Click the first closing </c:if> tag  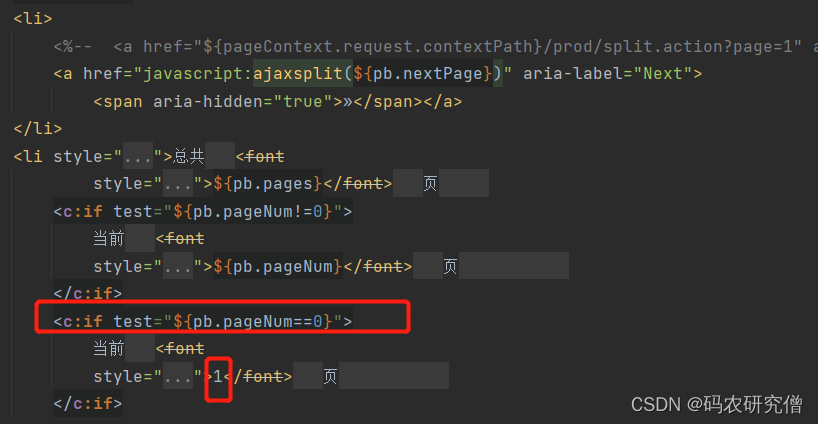[x=88, y=294]
